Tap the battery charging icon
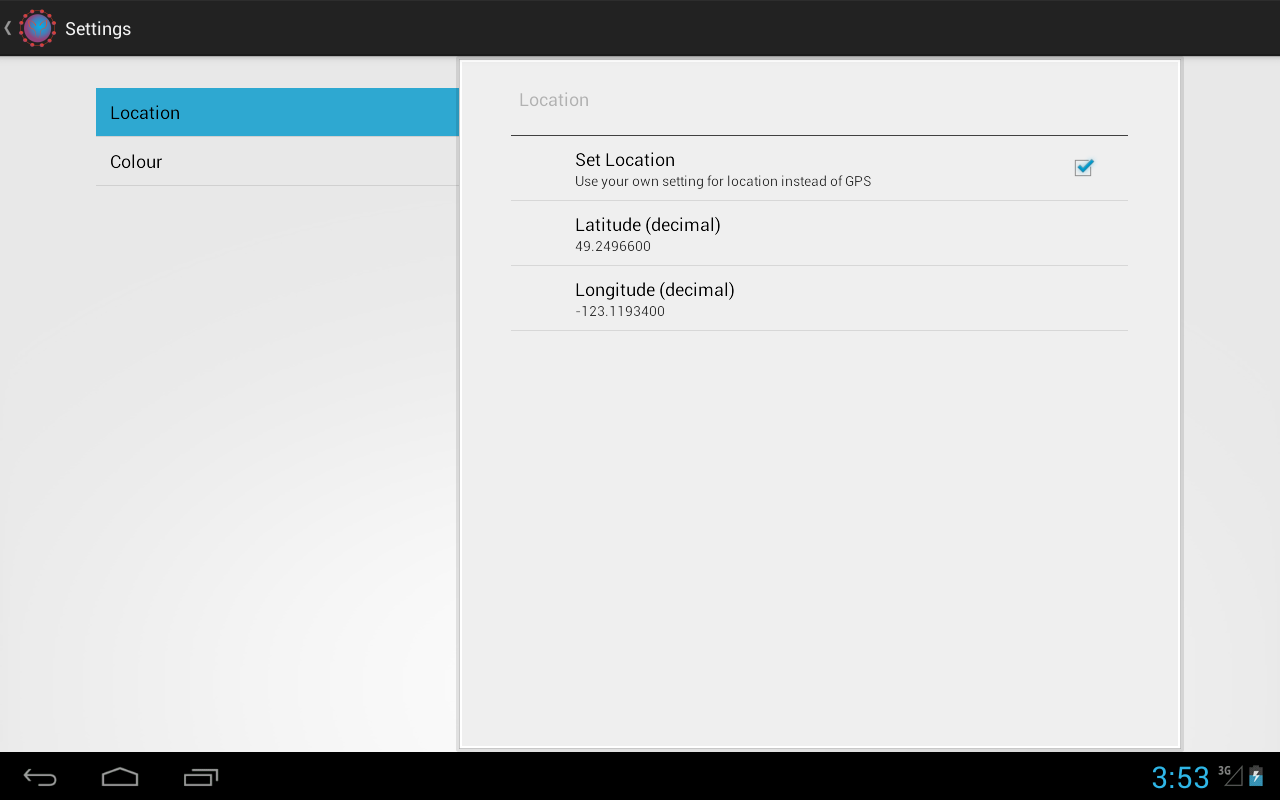Viewport: 1280px width, 800px height. 1256,776
